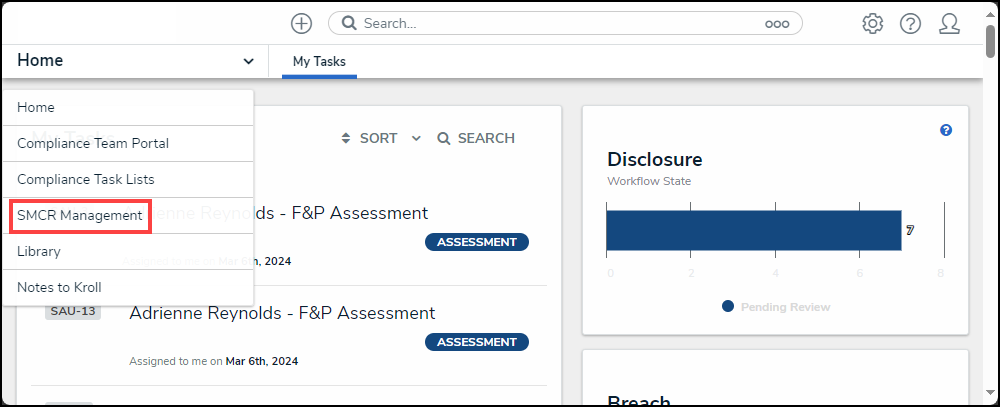Open the help question mark icon
The height and width of the screenshot is (407, 1000).
coord(910,23)
